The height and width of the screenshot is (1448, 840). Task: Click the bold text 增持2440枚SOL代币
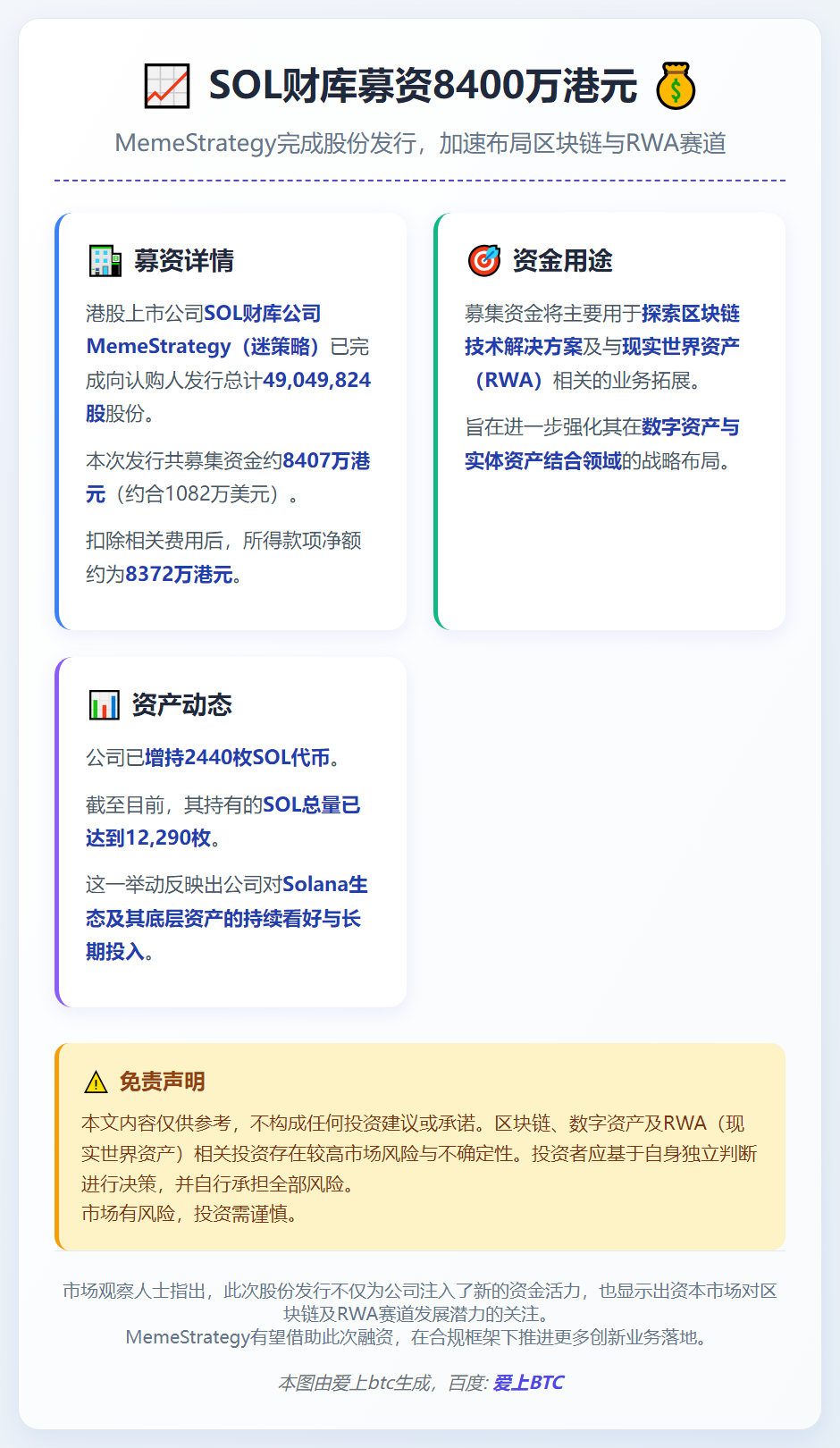point(238,758)
